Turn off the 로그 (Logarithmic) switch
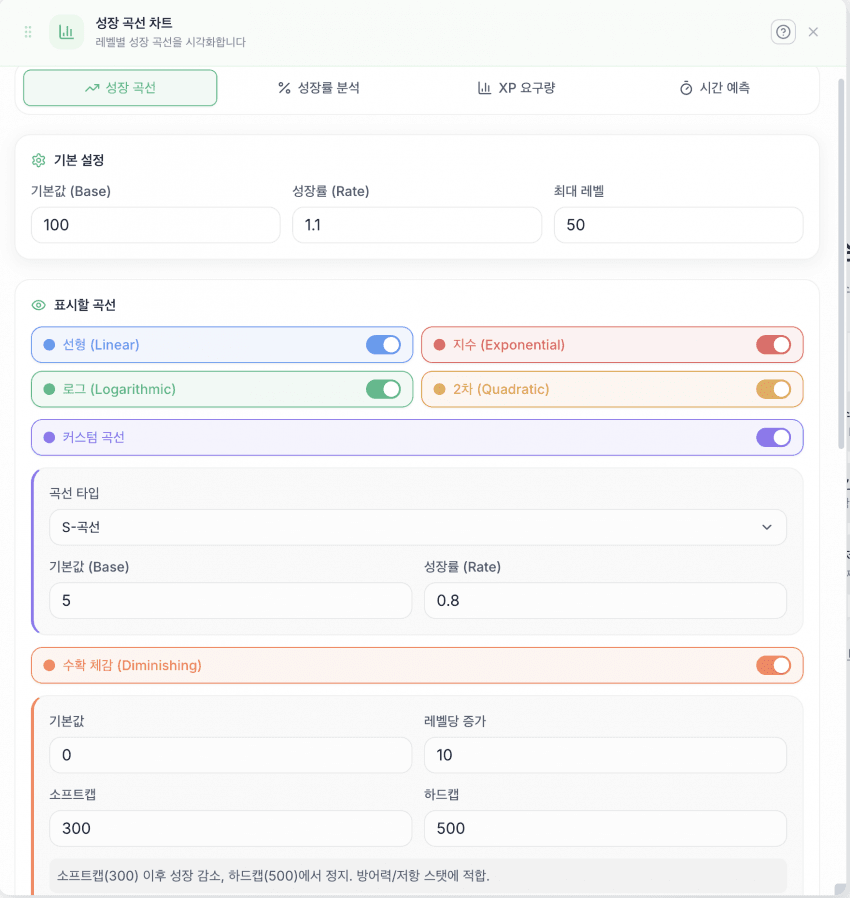The width and height of the screenshot is (850, 898). point(383,389)
